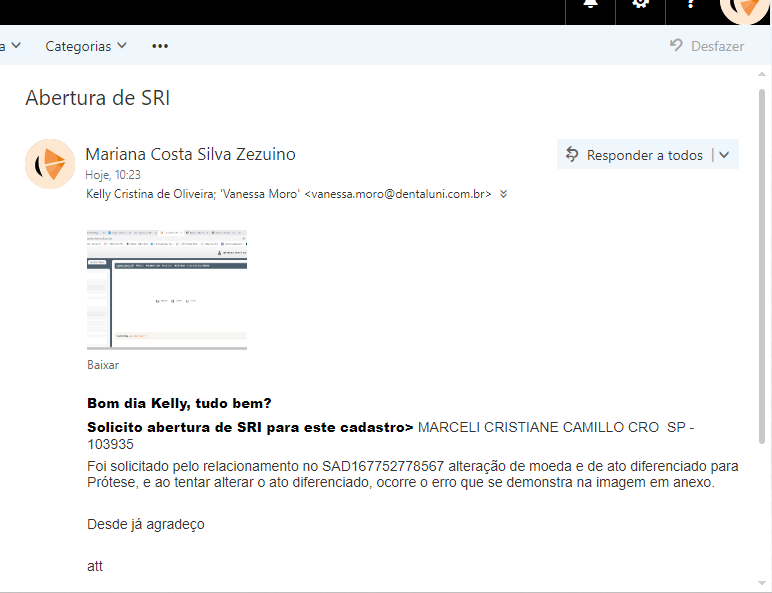Click the Baixar download link
This screenshot has width=772, height=593.
click(x=103, y=365)
